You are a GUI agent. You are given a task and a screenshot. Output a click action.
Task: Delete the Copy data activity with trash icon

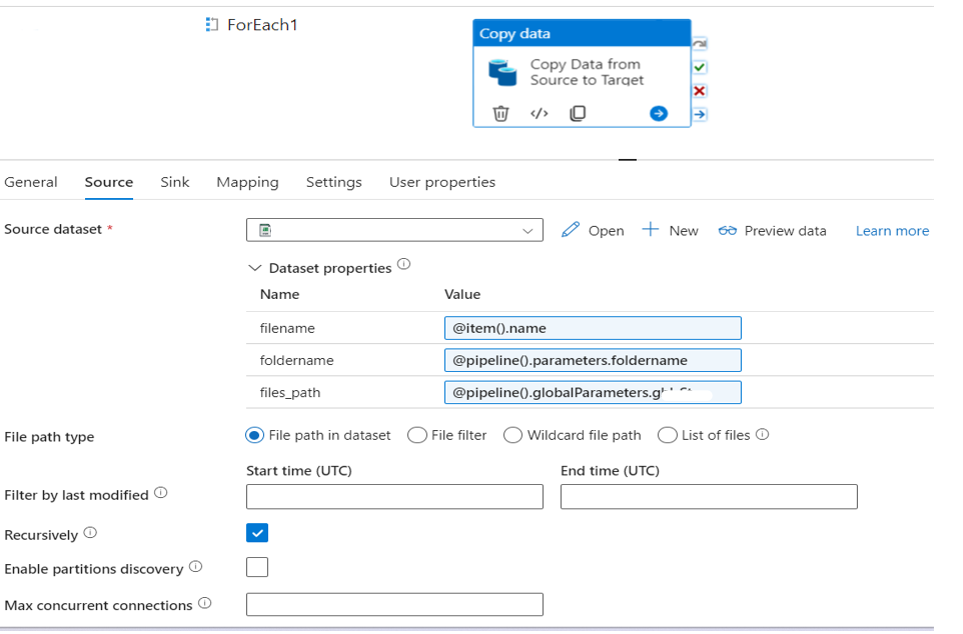tap(501, 113)
